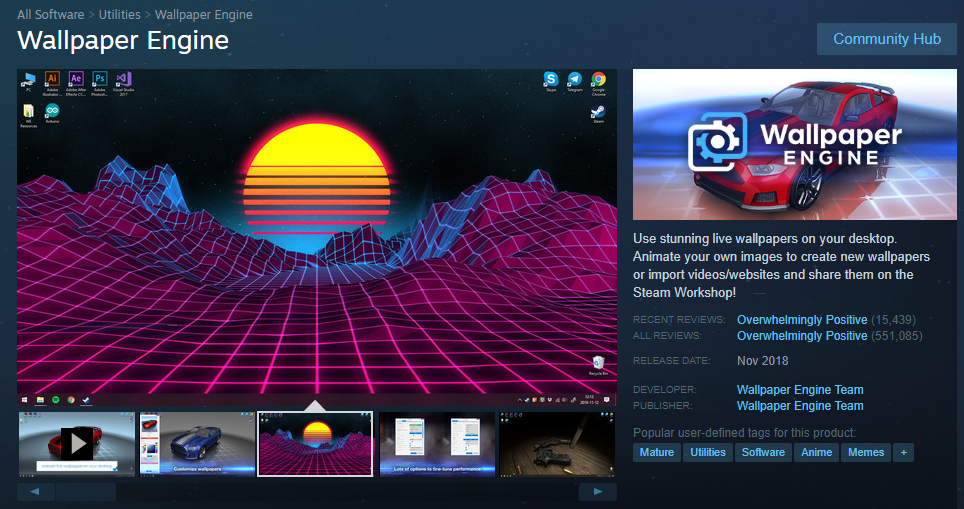This screenshot has width=964, height=509.
Task: Click the Telegram icon in the screenshot
Action: click(x=575, y=81)
